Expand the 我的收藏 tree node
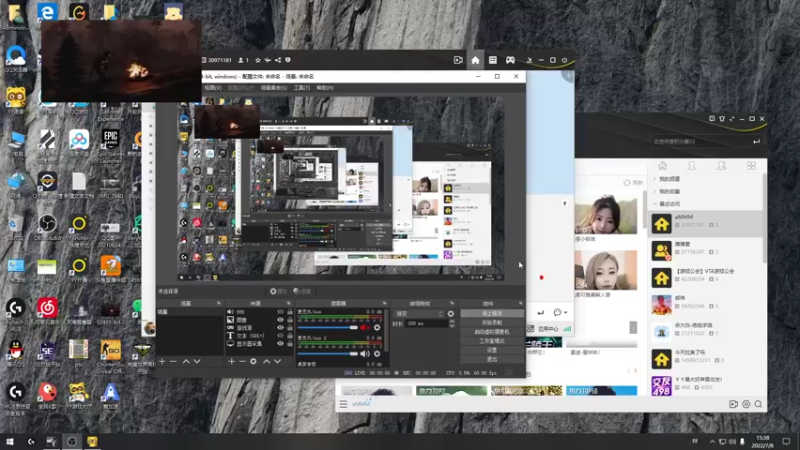 pos(655,191)
